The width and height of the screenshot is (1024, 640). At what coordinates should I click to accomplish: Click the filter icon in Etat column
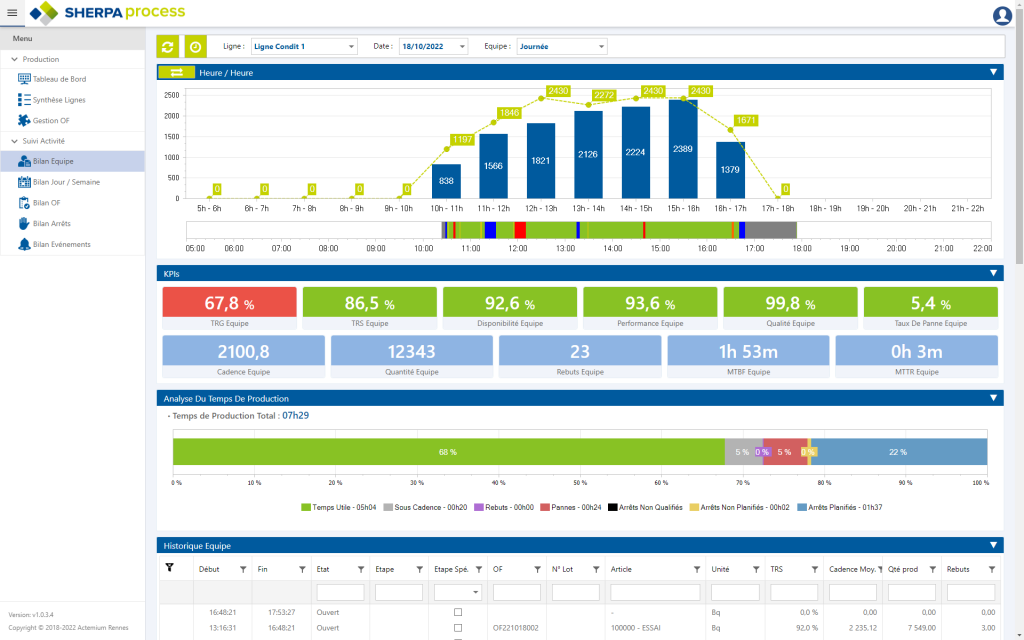tap(361, 569)
